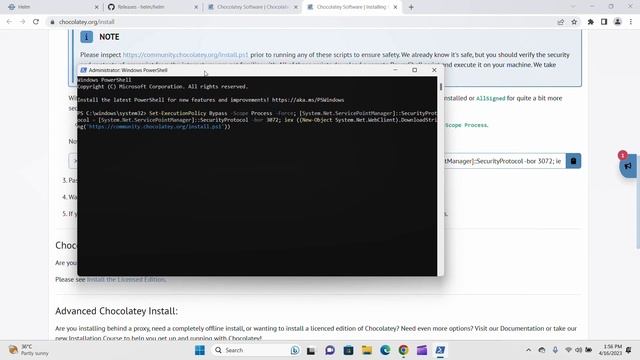
Task: Go forward in Chrome
Action: [x=22, y=22]
